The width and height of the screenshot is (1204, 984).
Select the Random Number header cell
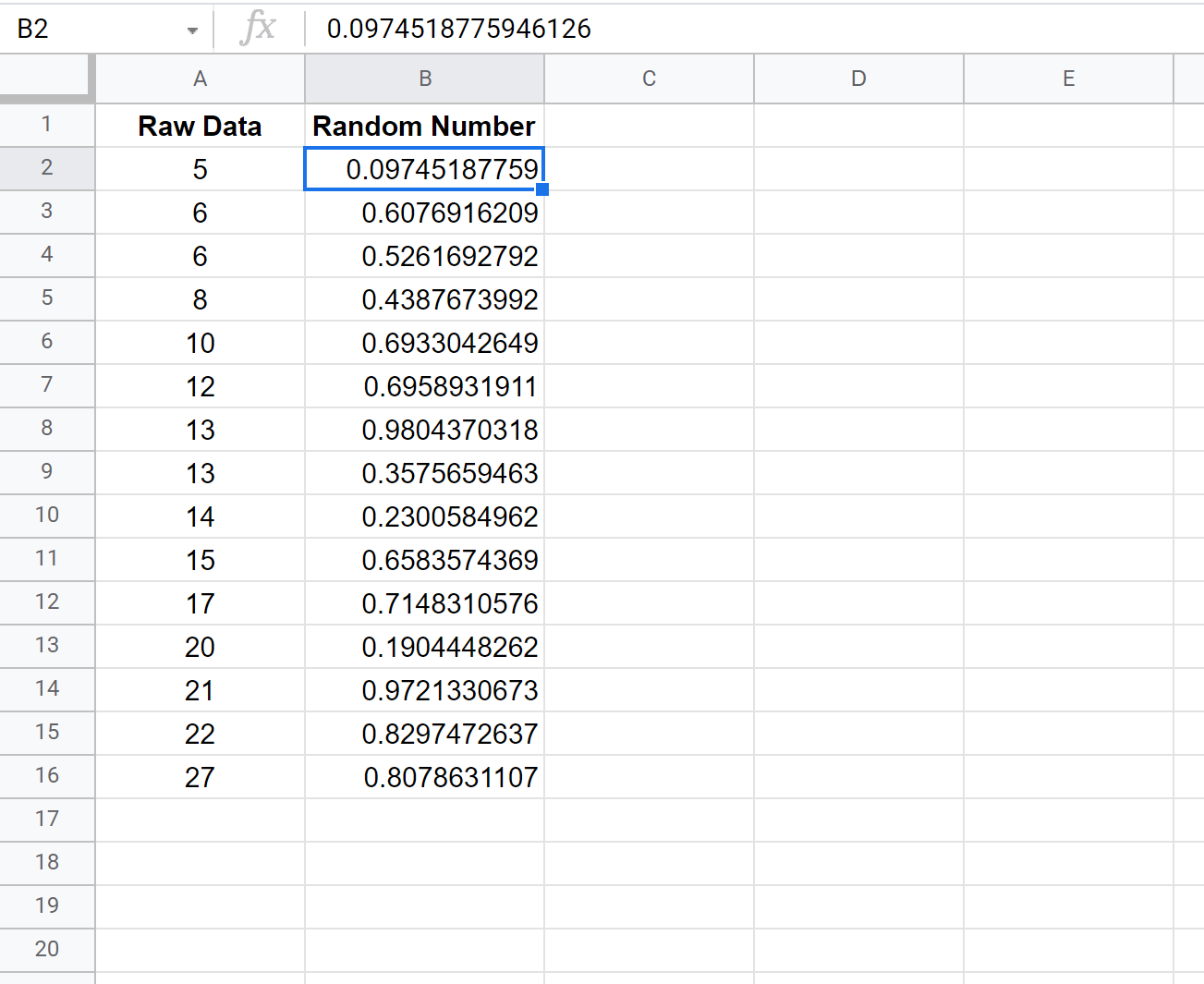(x=424, y=127)
